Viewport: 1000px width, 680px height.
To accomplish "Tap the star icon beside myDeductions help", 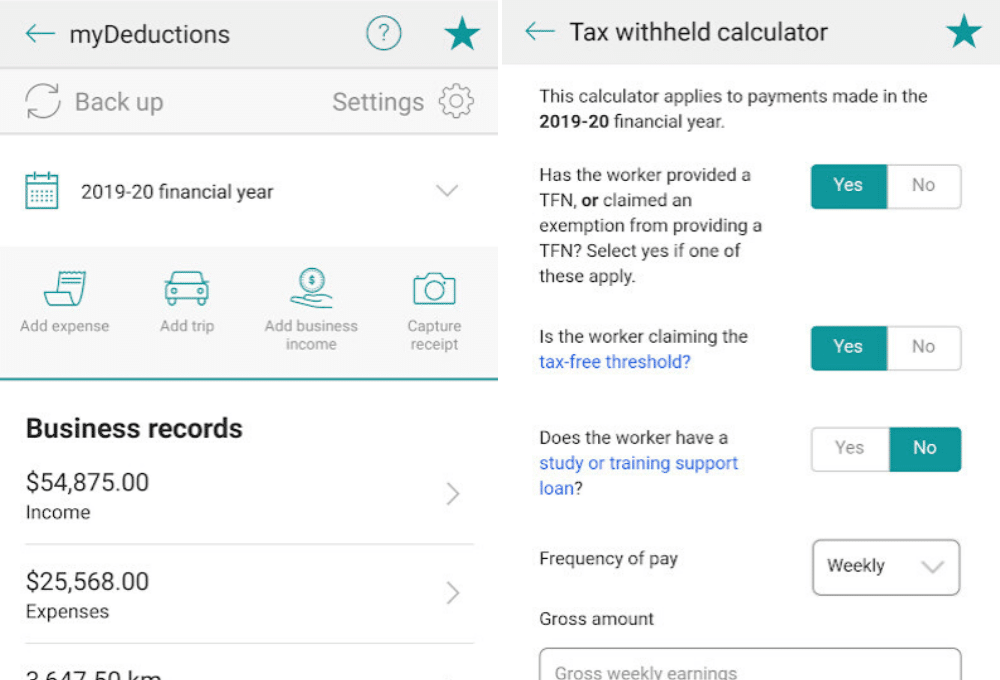I will click(x=462, y=34).
